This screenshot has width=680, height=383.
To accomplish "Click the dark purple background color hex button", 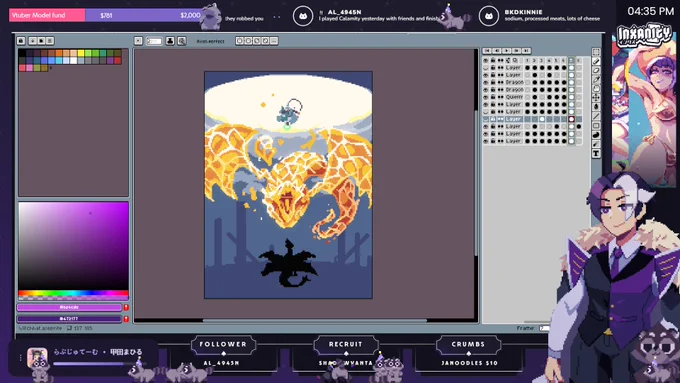I will 69,318.
